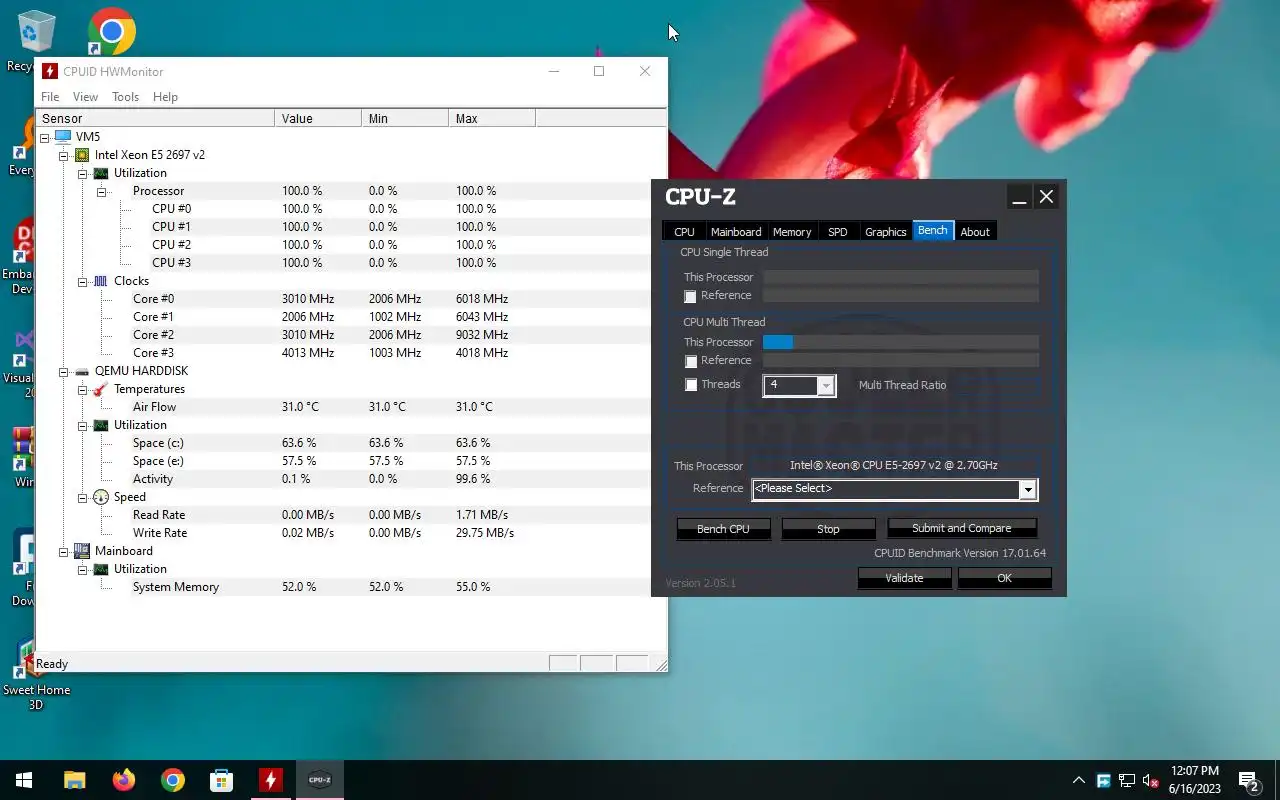Enable Single Thread Reference checkbox

tap(690, 296)
